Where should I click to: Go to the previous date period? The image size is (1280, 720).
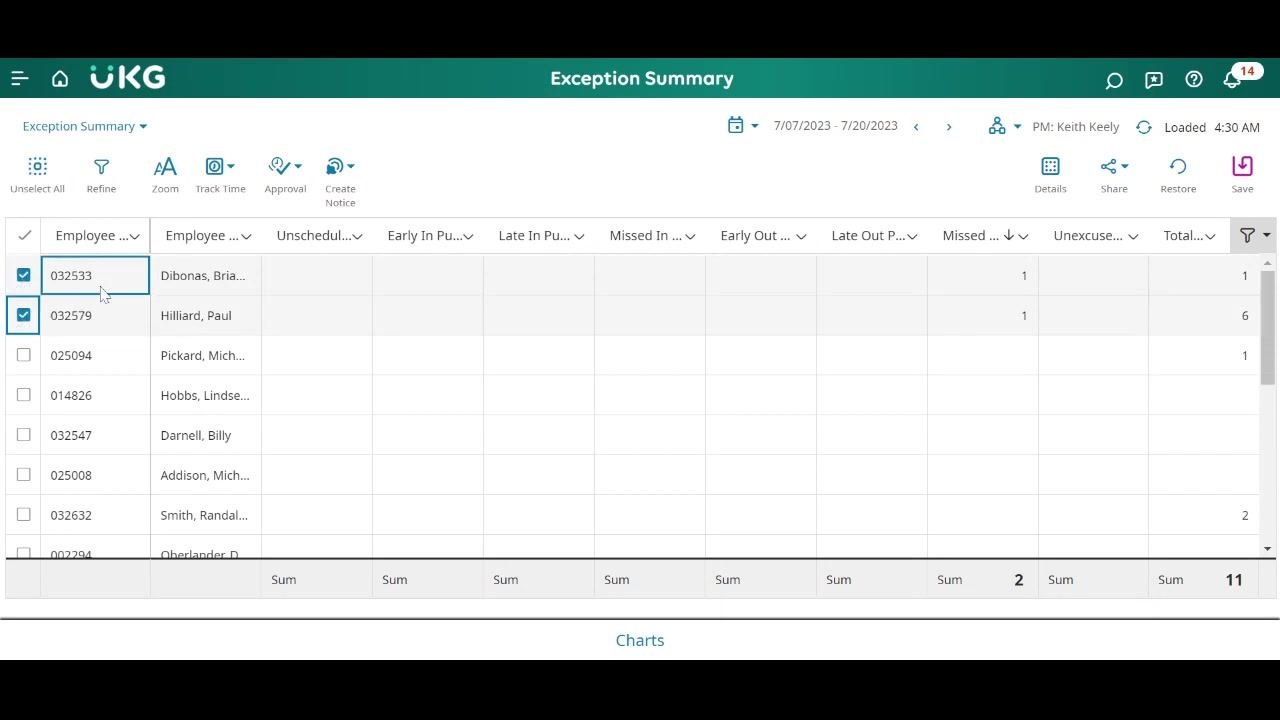pyautogui.click(x=916, y=127)
